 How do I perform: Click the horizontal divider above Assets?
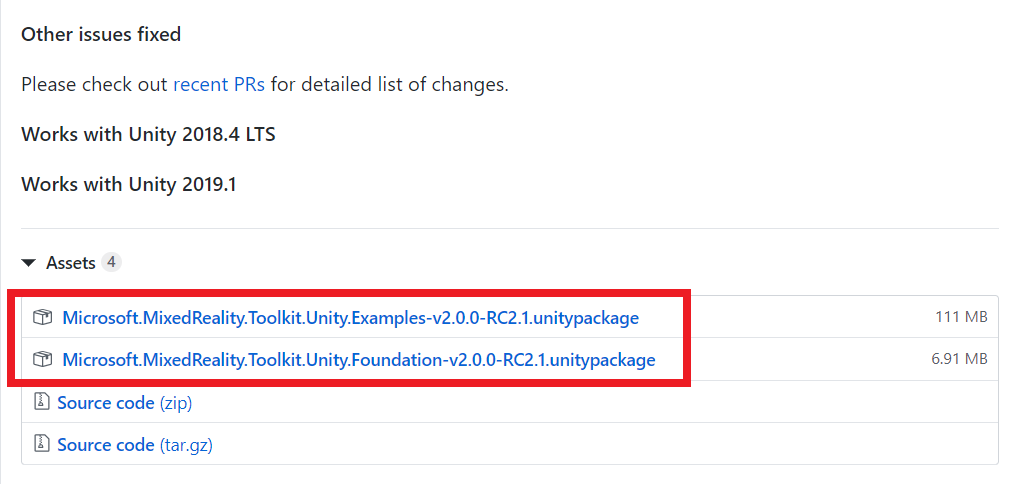click(x=510, y=228)
